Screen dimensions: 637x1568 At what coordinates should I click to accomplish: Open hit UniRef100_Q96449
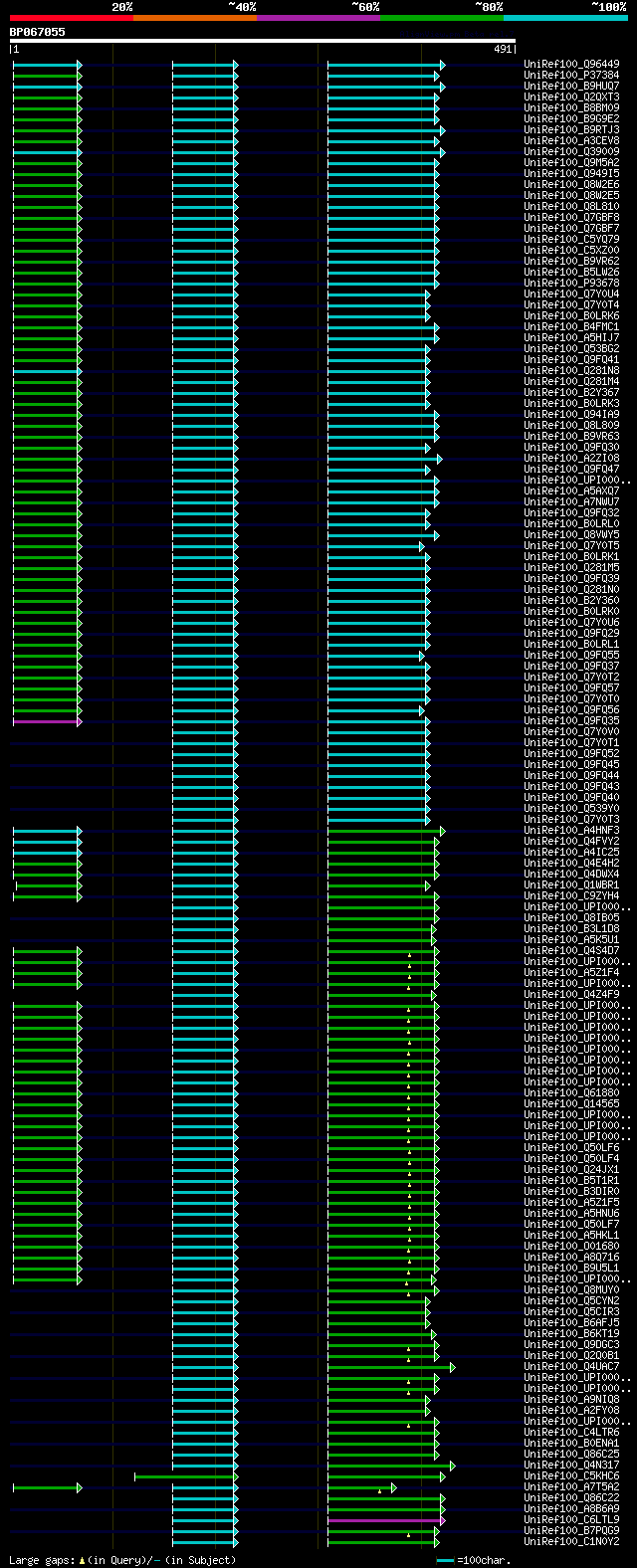tap(571, 64)
